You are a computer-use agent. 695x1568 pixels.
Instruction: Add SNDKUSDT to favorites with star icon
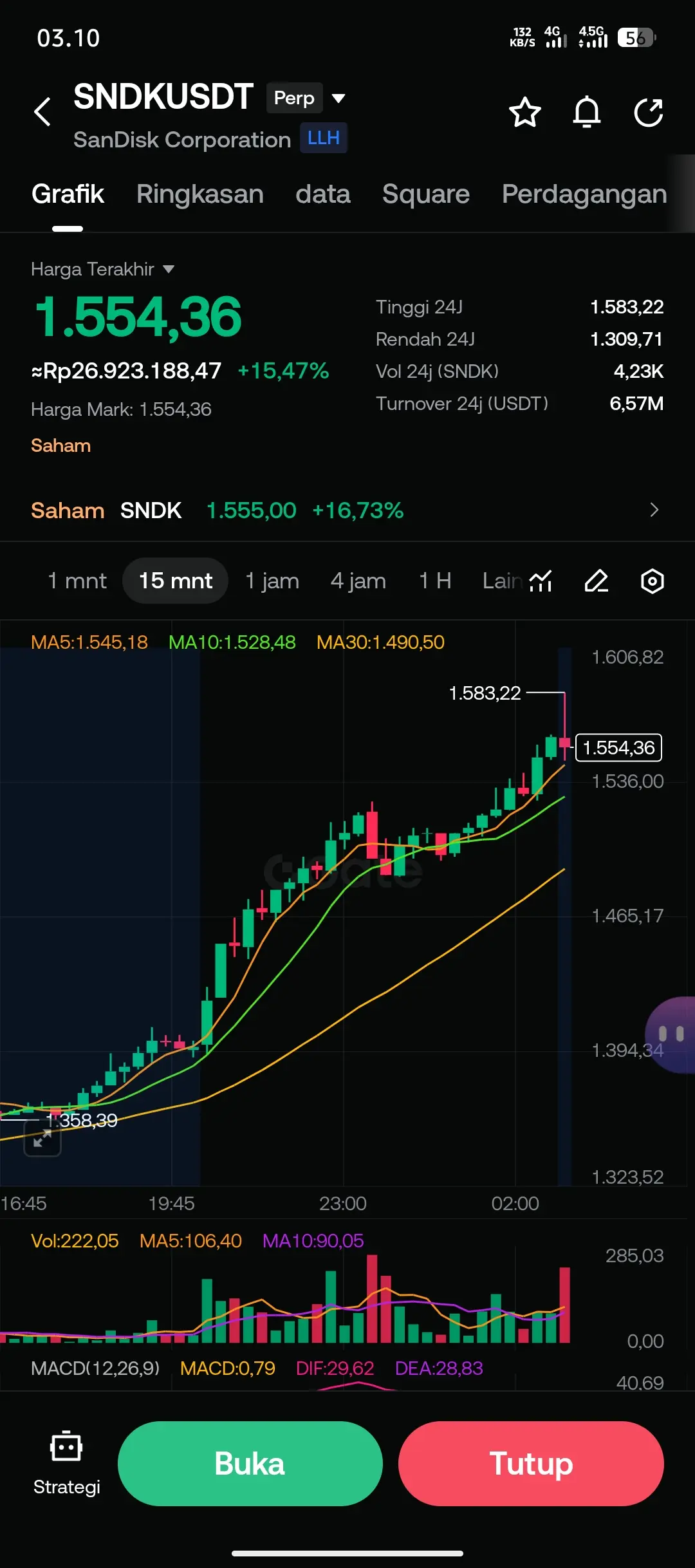(525, 113)
